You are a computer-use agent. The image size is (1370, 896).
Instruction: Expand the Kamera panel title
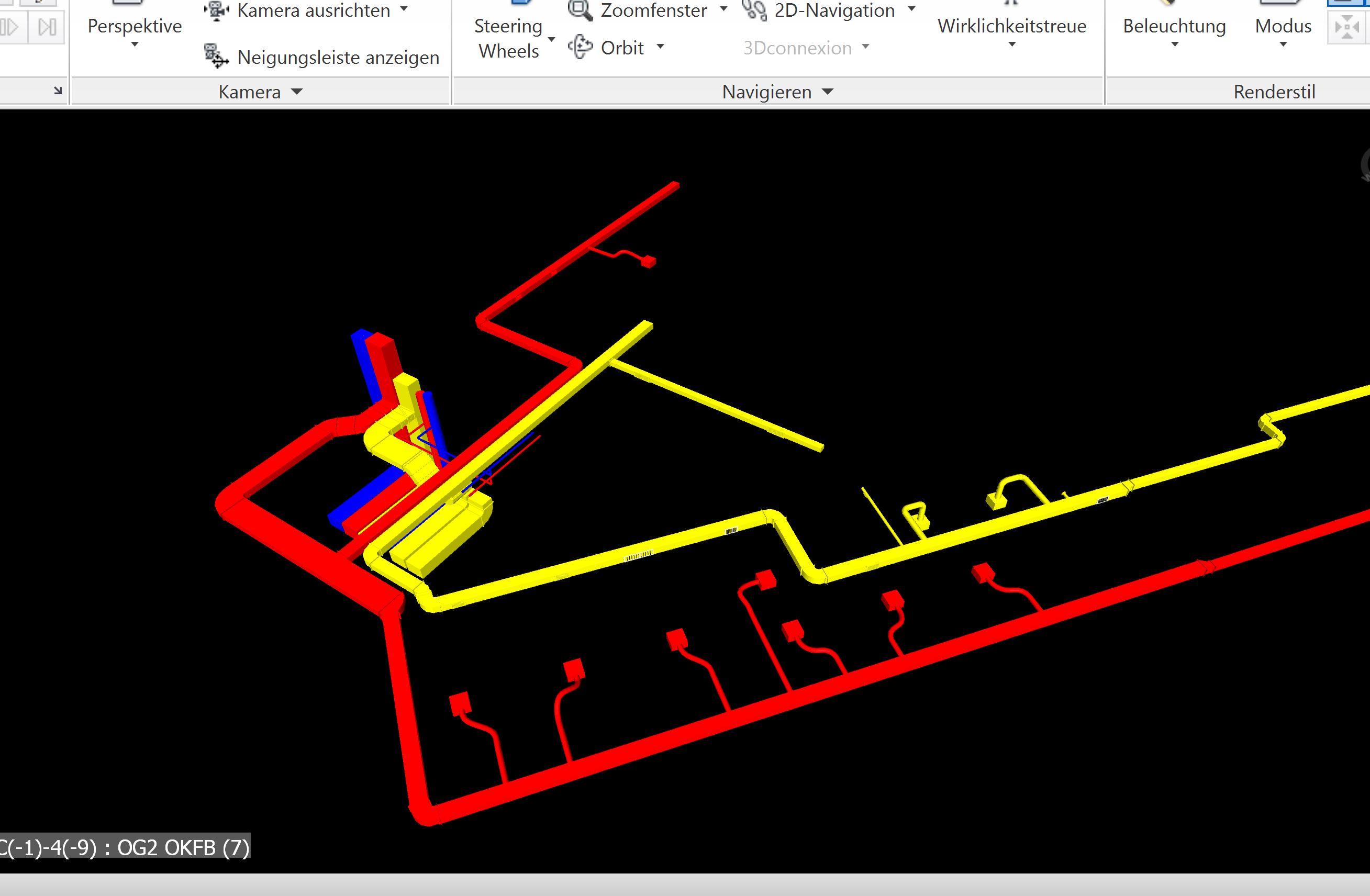(260, 92)
